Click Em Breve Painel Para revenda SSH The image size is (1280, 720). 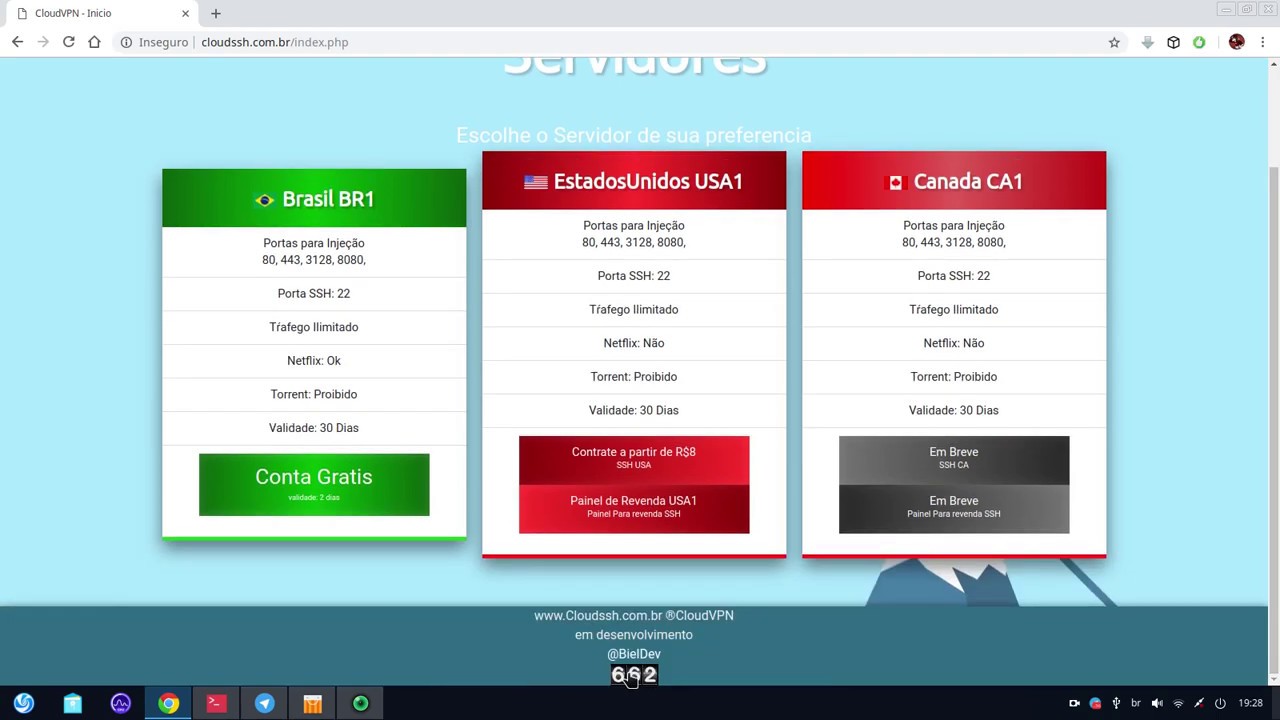click(x=954, y=509)
